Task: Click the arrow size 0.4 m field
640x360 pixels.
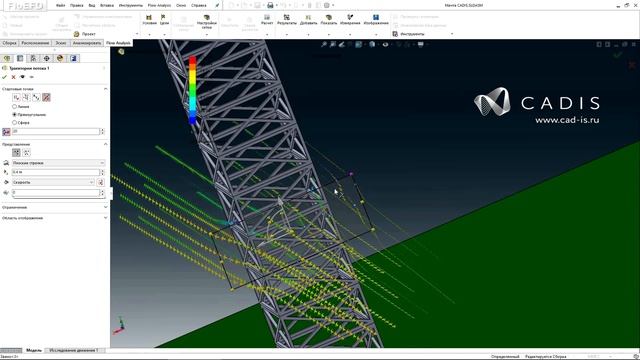Action: tap(56, 172)
